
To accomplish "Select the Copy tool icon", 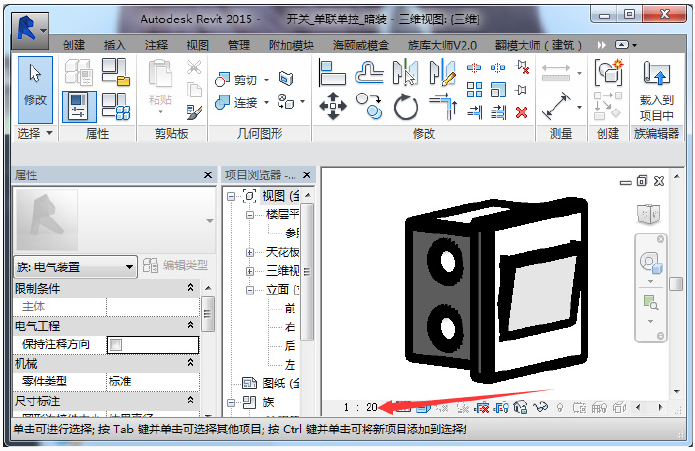I will pos(369,106).
